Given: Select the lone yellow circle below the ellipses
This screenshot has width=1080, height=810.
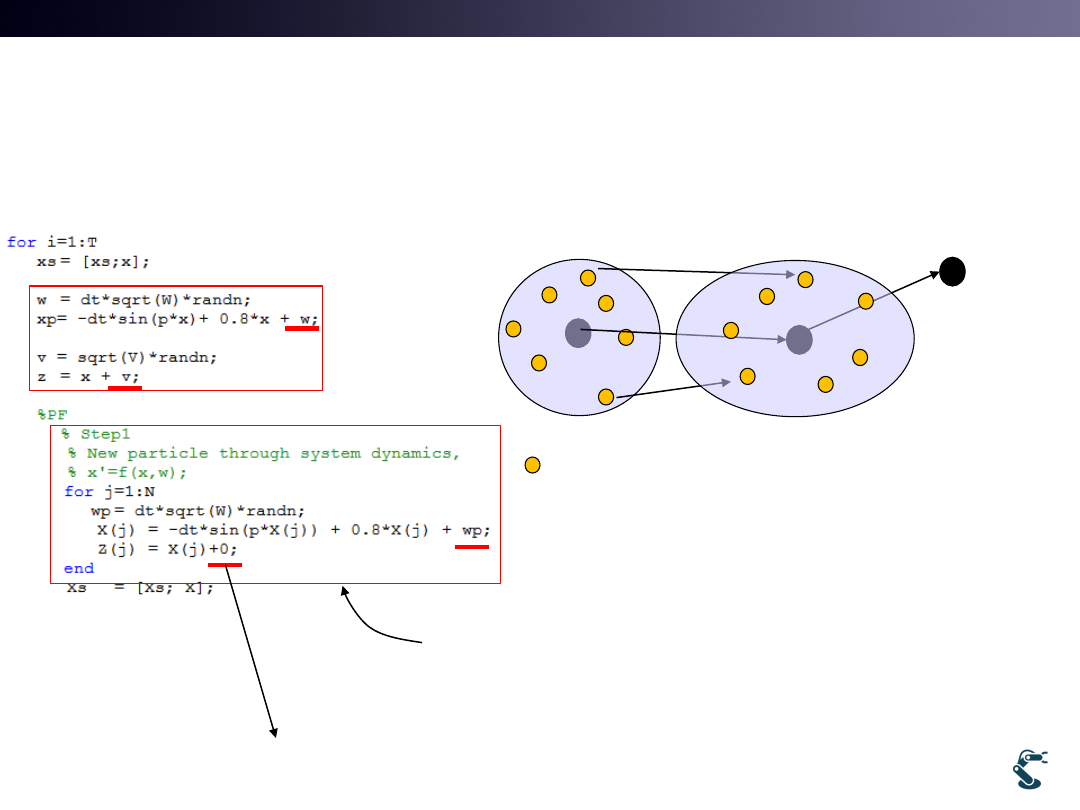Looking at the screenshot, I should [x=533, y=464].
